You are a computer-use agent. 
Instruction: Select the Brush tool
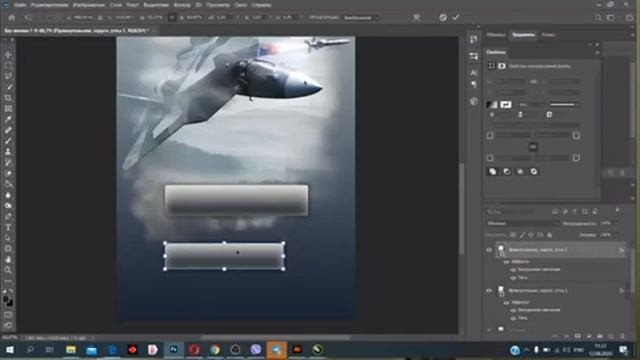(x=8, y=141)
